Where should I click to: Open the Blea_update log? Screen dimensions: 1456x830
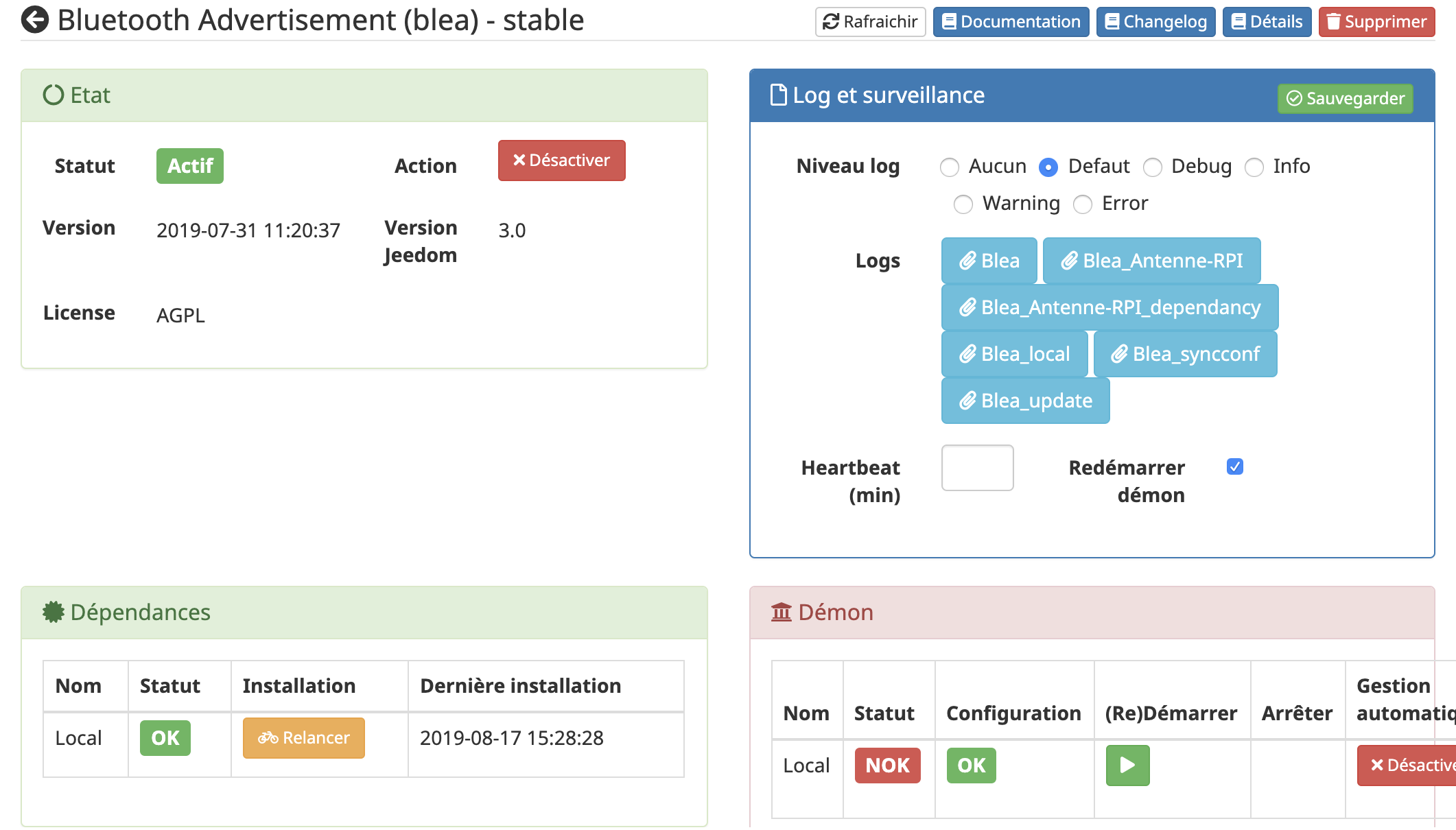(1025, 401)
